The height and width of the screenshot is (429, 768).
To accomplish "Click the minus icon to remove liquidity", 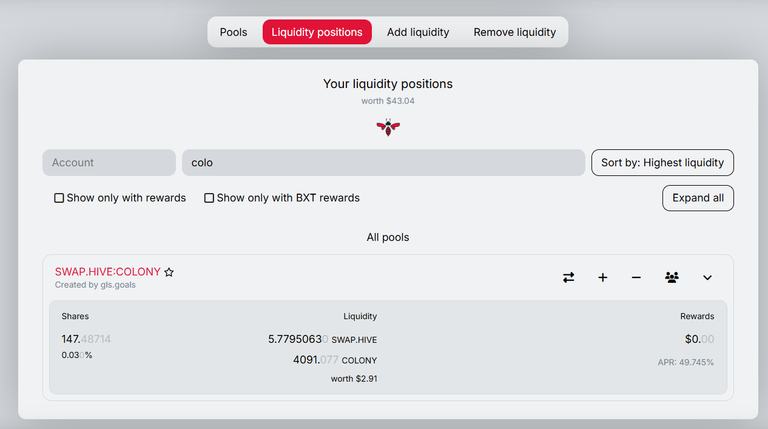I will click(636, 278).
